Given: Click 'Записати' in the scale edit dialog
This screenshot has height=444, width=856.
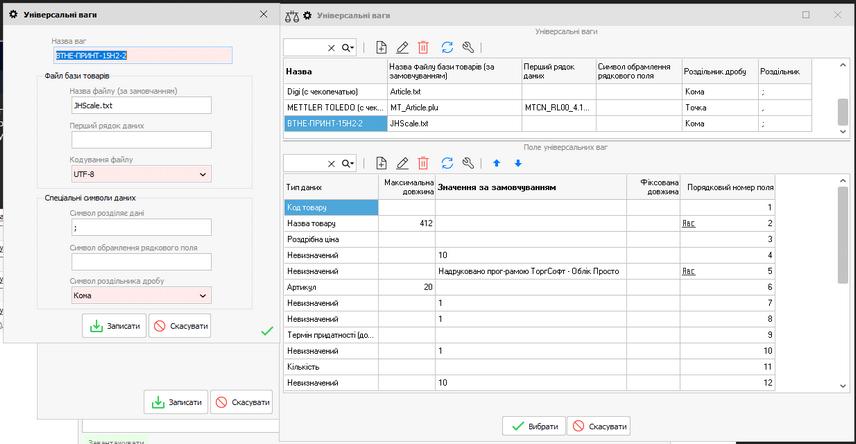Looking at the screenshot, I should (114, 326).
